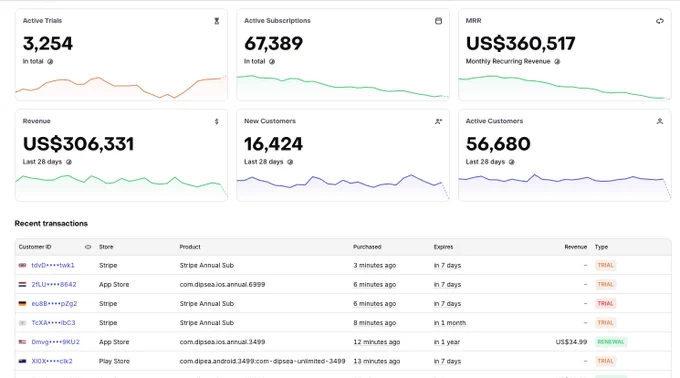Click the New Customers sparkline chart

point(343,186)
